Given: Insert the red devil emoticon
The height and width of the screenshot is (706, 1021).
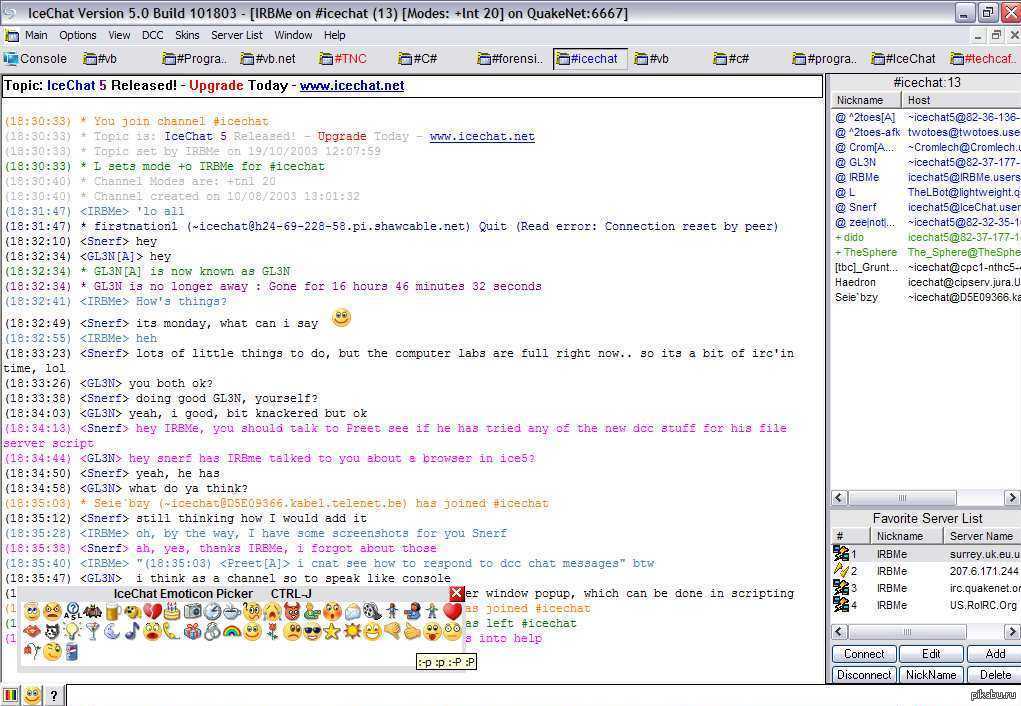Looking at the screenshot, I should (x=292, y=611).
